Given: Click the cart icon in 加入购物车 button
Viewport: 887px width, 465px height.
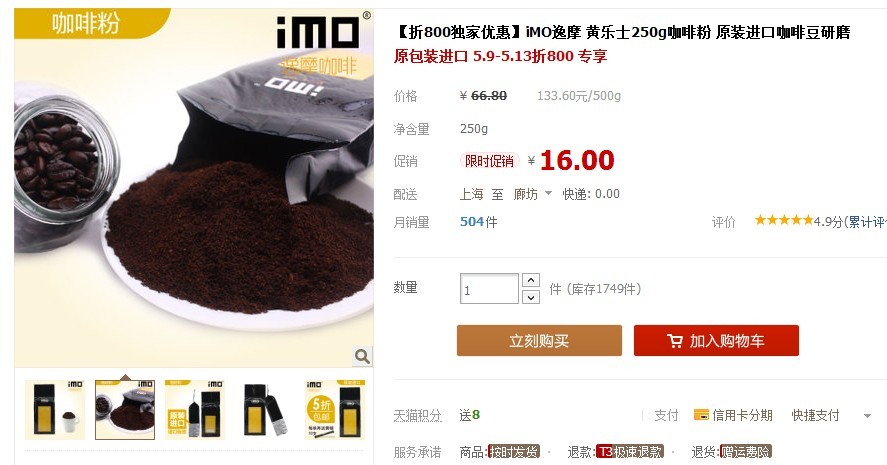Looking at the screenshot, I should [x=674, y=341].
